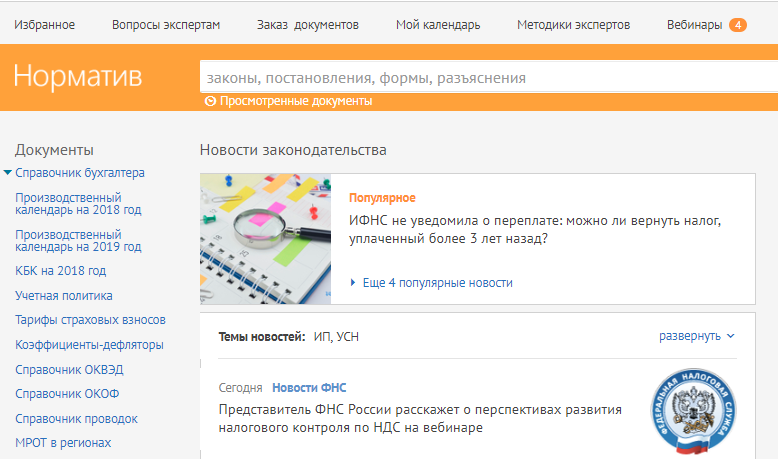Click the calendar with magnifier news thumbnail
This screenshot has width=778, height=459.
coord(265,239)
